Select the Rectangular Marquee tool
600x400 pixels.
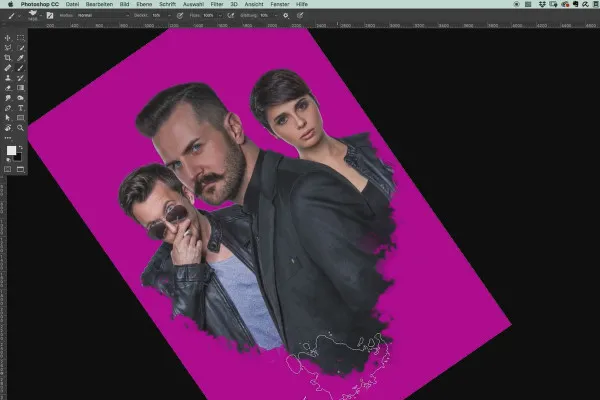[20, 38]
